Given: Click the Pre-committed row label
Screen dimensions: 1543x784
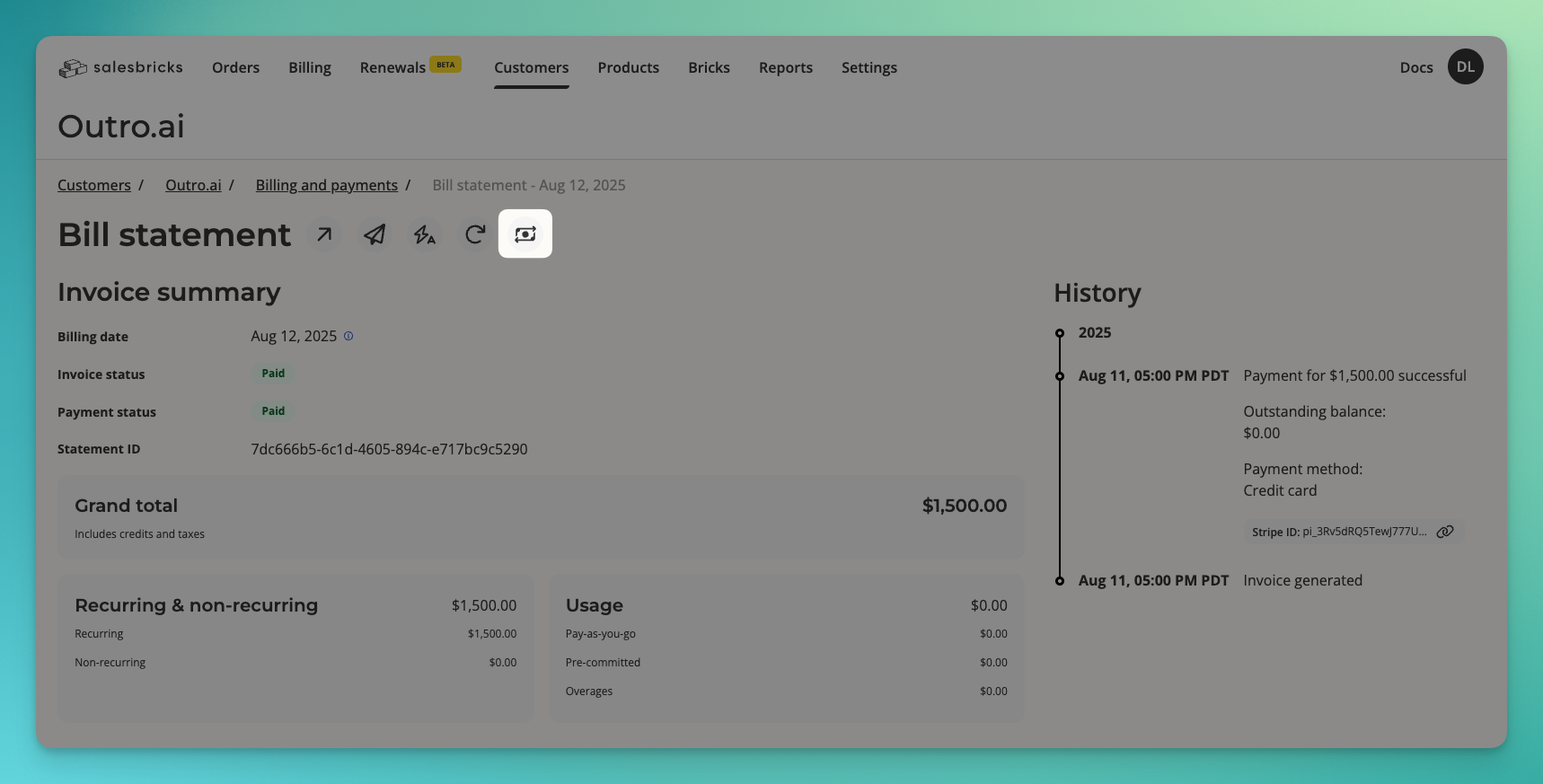Looking at the screenshot, I should 603,663.
